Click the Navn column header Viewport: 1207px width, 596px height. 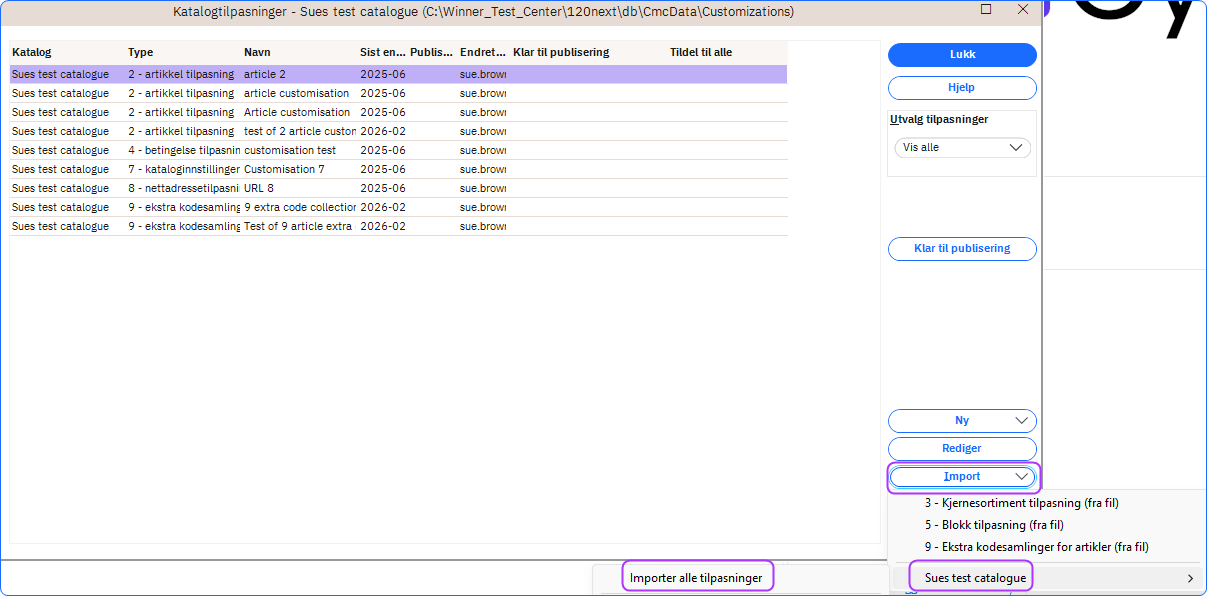point(257,52)
